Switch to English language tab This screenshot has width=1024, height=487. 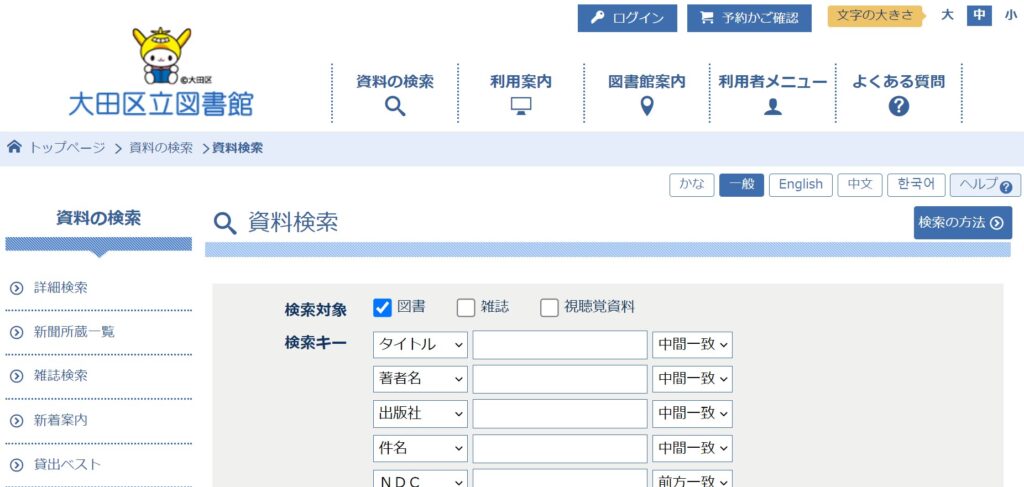(x=800, y=185)
